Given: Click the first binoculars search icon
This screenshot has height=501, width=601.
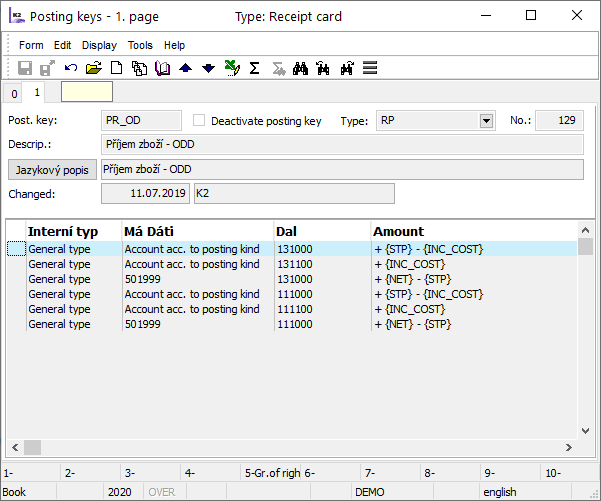Looking at the screenshot, I should click(300, 68).
